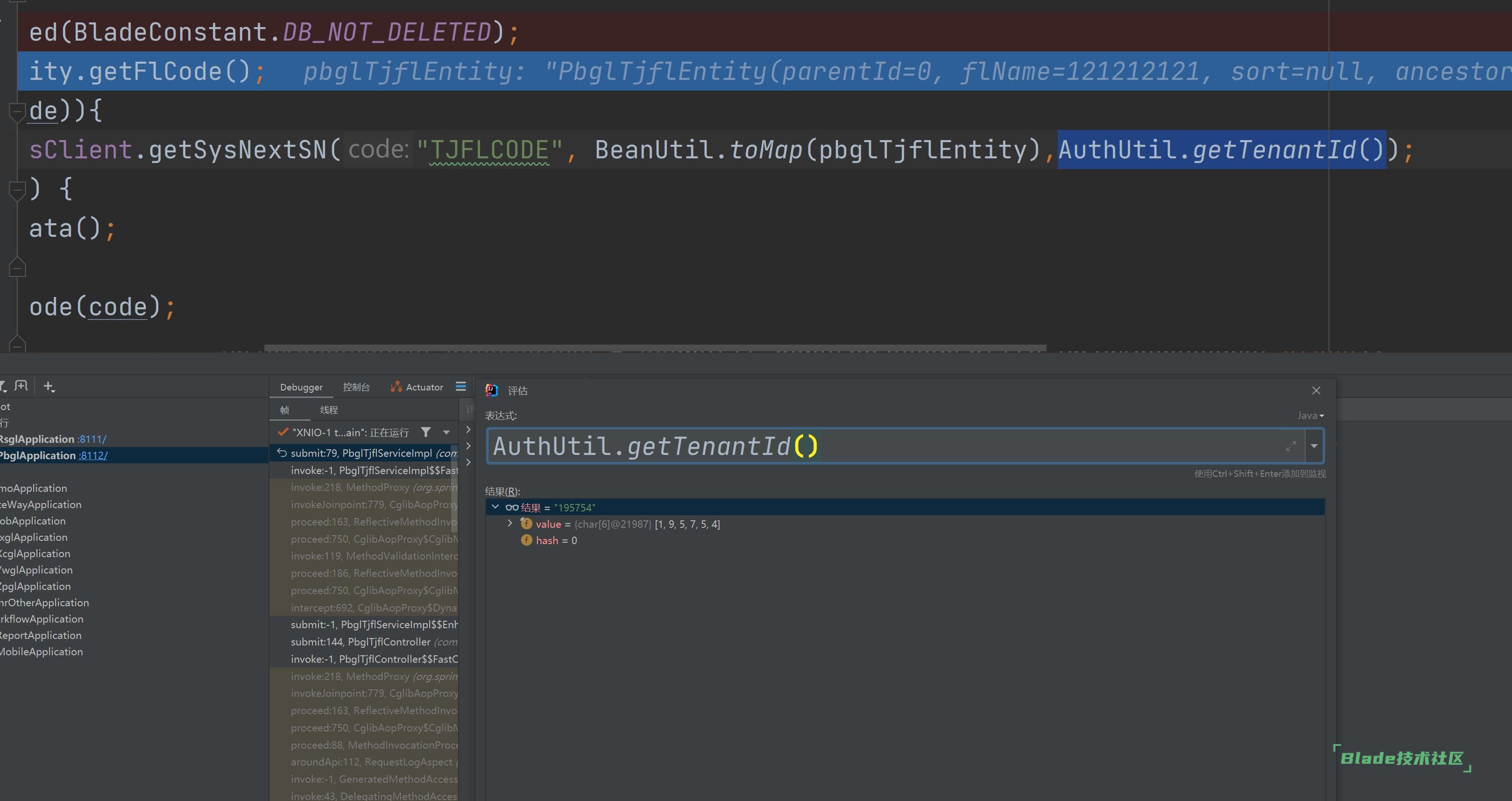Open expression history dropdown arrow
The width and height of the screenshot is (1512, 801).
pos(1314,447)
